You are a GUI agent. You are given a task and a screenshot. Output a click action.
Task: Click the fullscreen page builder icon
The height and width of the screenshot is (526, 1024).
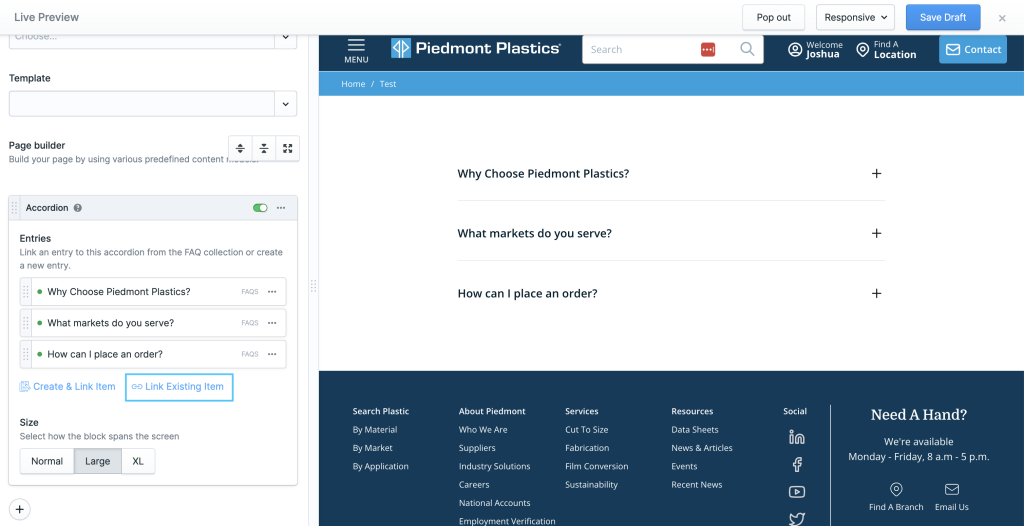click(x=287, y=149)
